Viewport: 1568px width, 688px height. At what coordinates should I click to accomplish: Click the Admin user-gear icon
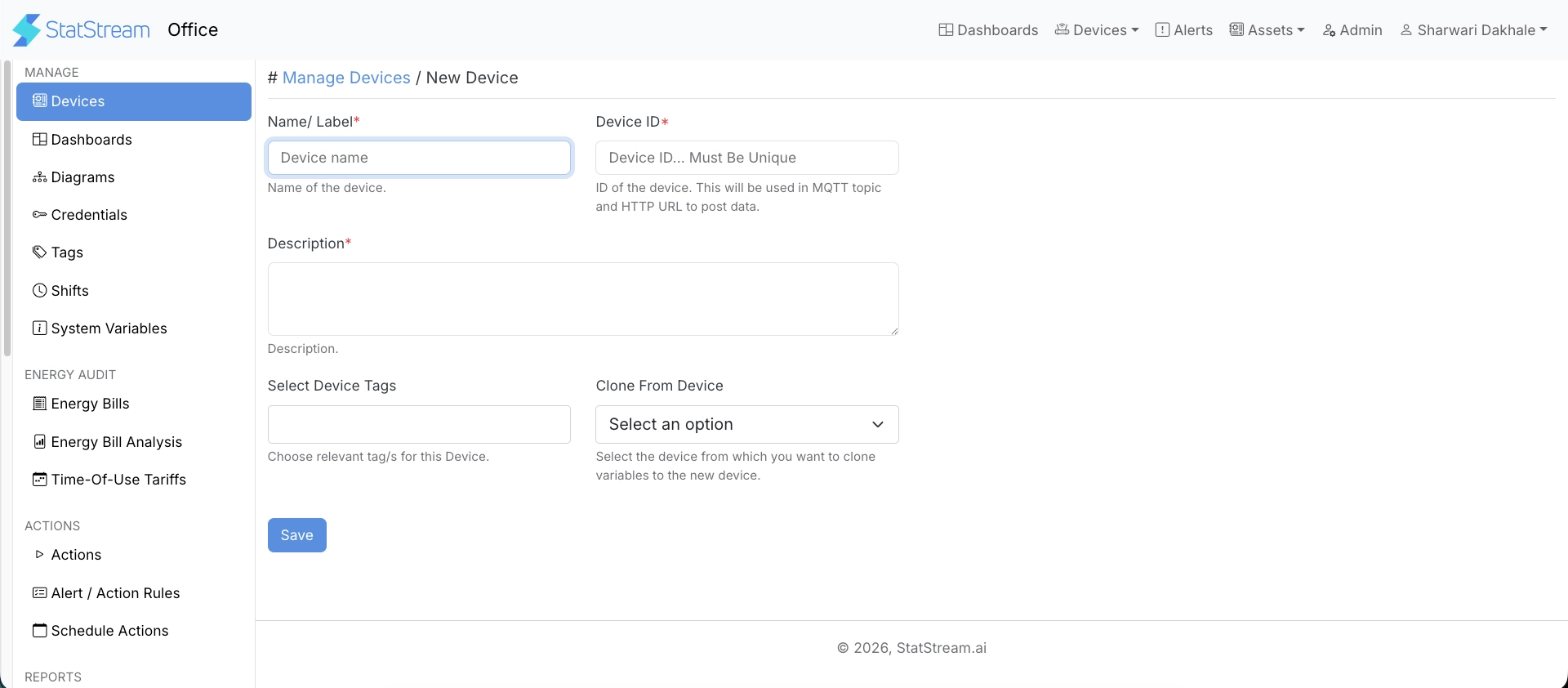point(1329,30)
